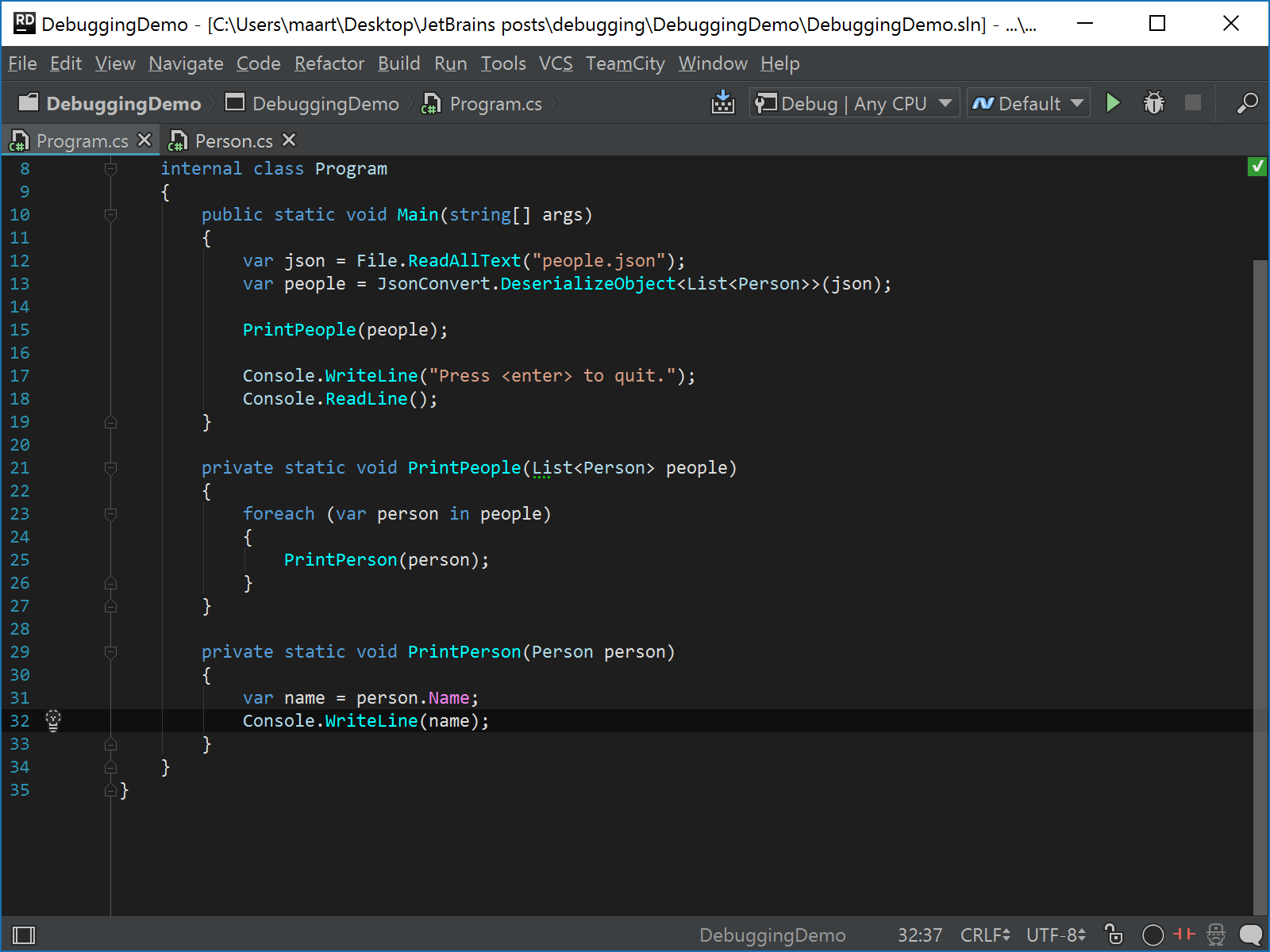
Task: Collapse foreach block fold on line 23
Action: click(110, 513)
